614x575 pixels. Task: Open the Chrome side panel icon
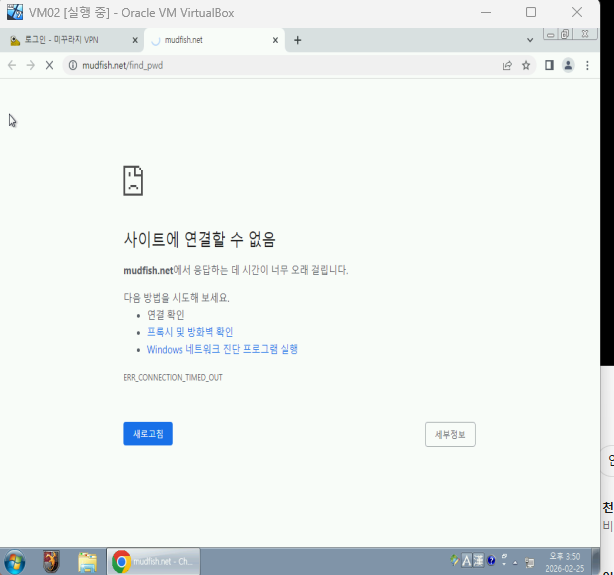click(x=549, y=65)
